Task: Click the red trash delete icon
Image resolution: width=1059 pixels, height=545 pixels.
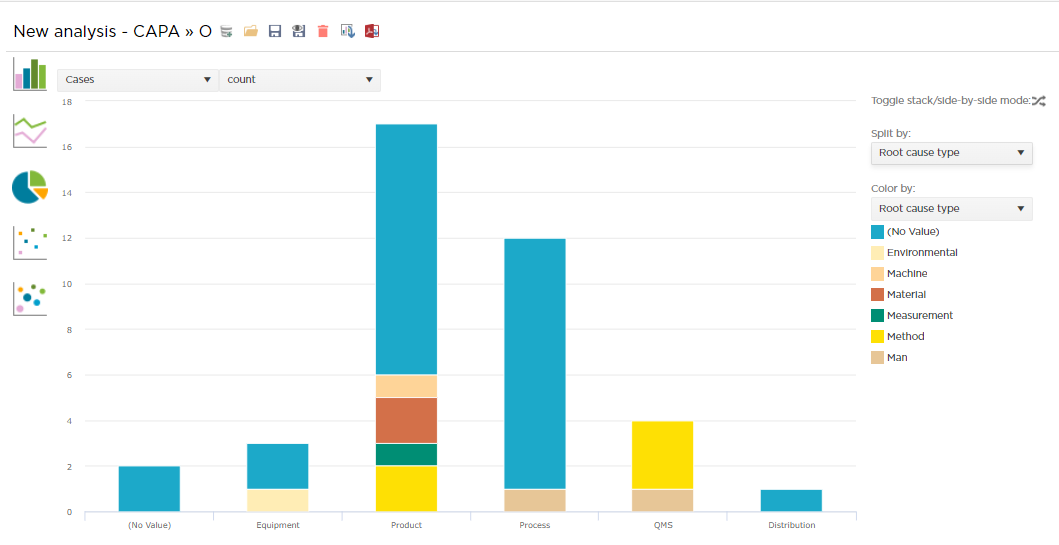Action: click(323, 31)
